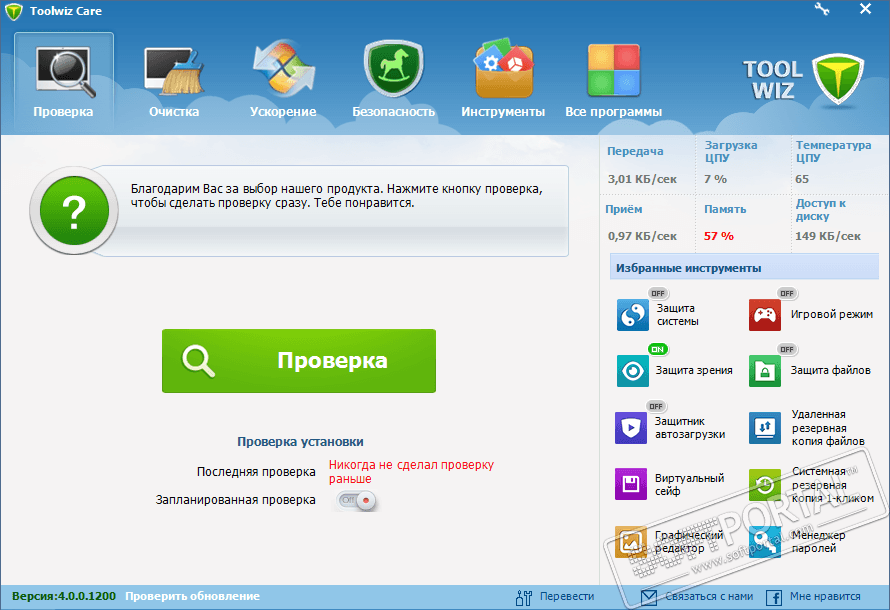Go to the Безопасность tab
Image resolution: width=890 pixels, height=610 pixels.
[393, 81]
